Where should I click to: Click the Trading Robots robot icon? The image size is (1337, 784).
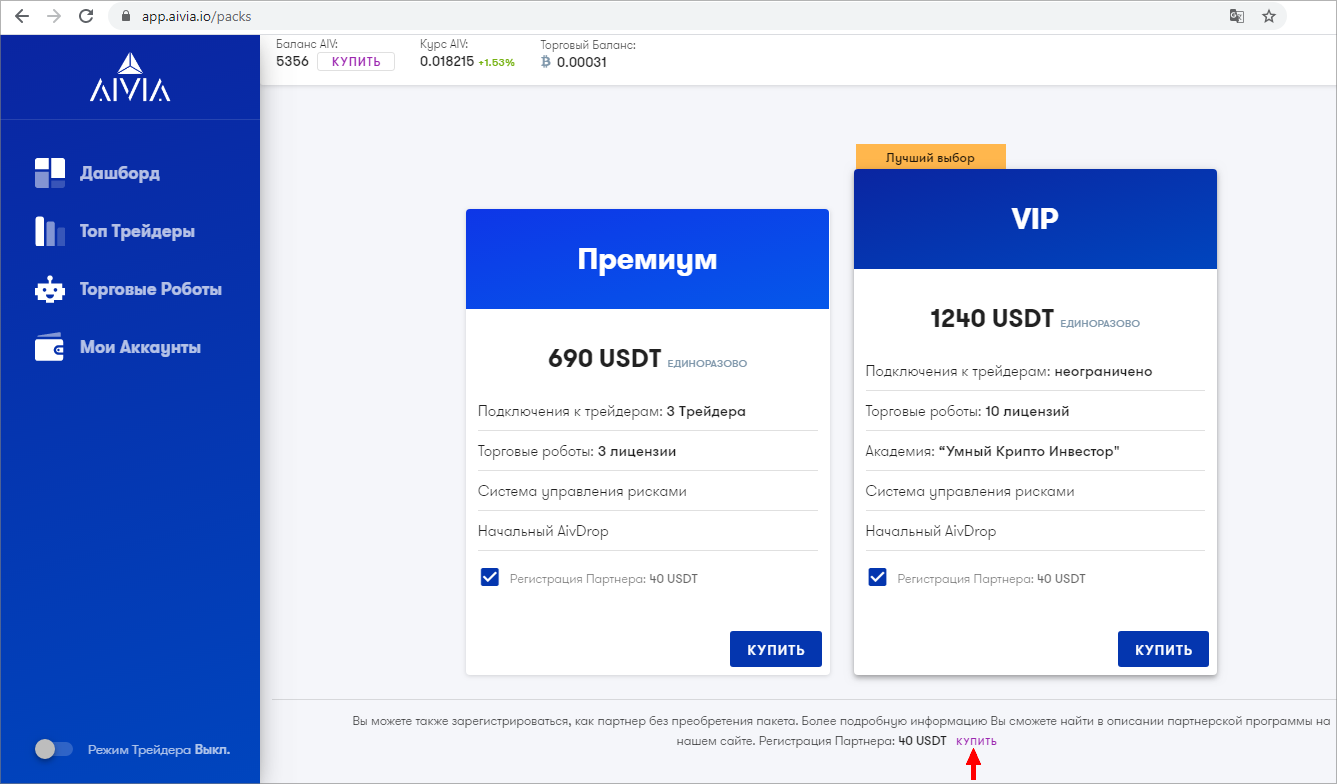tap(49, 290)
